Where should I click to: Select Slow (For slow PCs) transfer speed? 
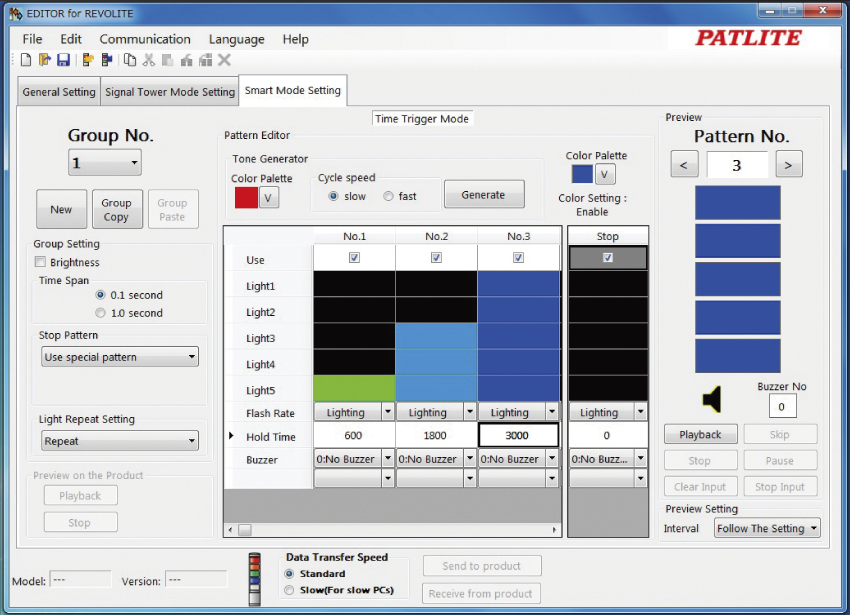[289, 590]
